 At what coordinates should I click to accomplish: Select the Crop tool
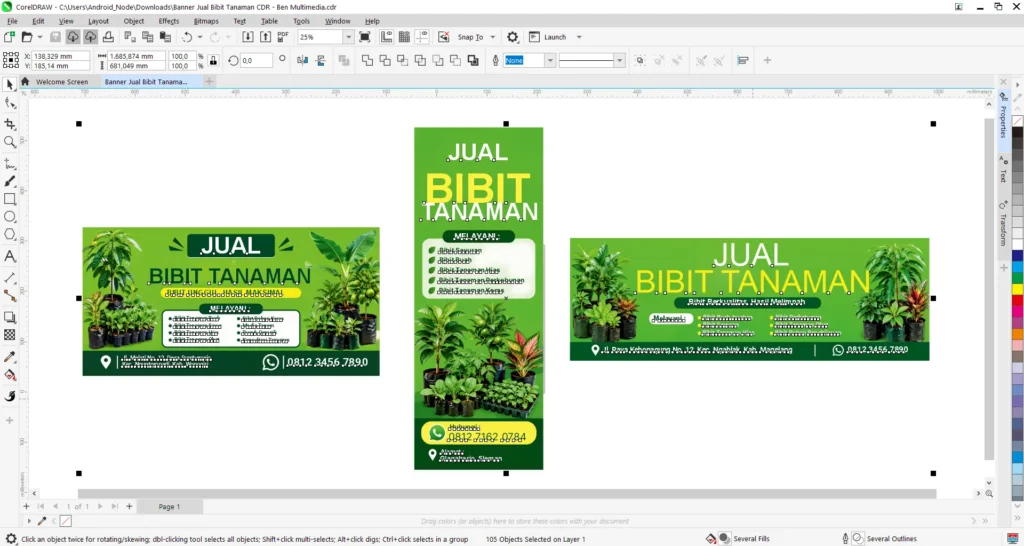(10, 124)
